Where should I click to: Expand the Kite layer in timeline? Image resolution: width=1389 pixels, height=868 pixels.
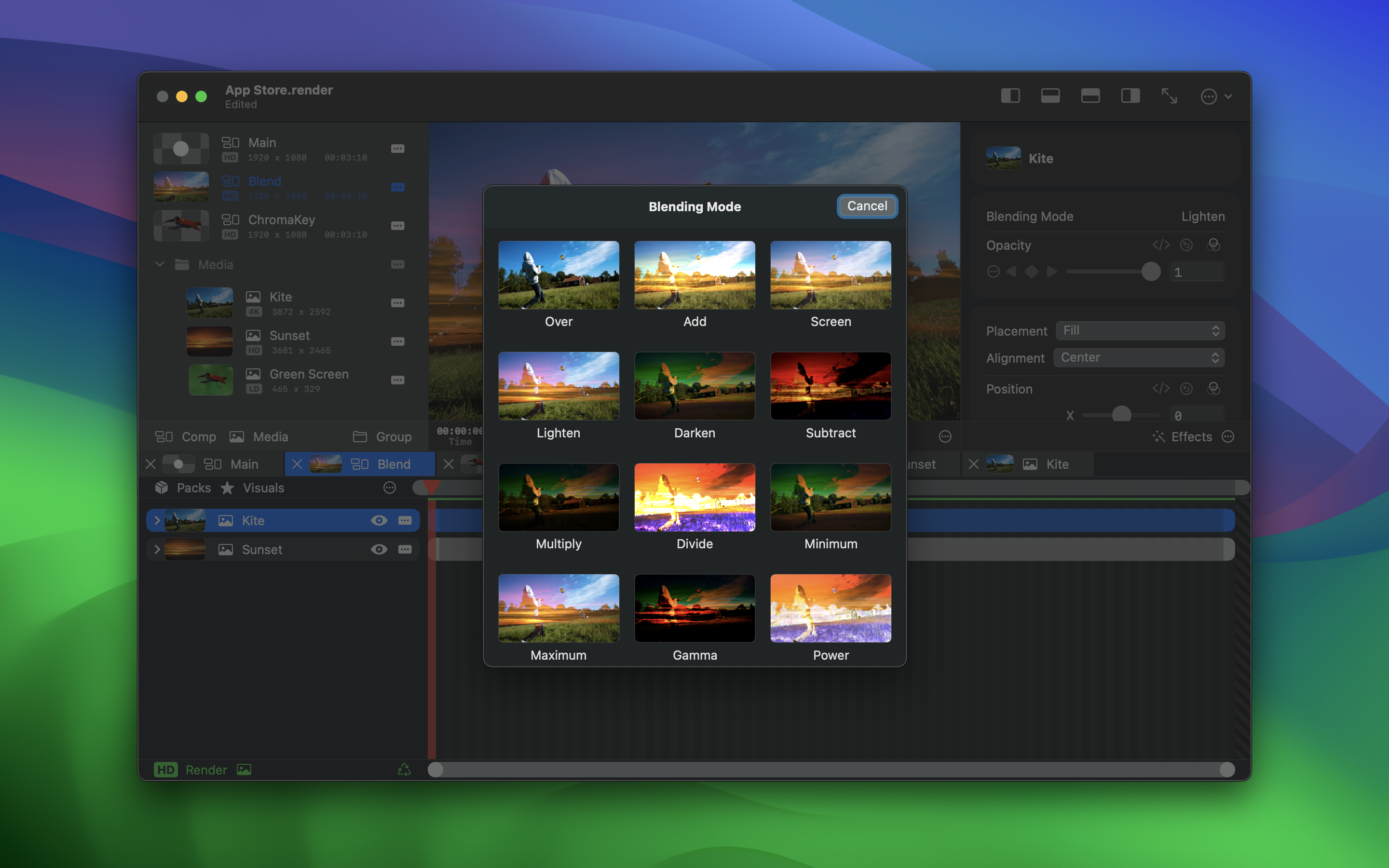point(157,521)
